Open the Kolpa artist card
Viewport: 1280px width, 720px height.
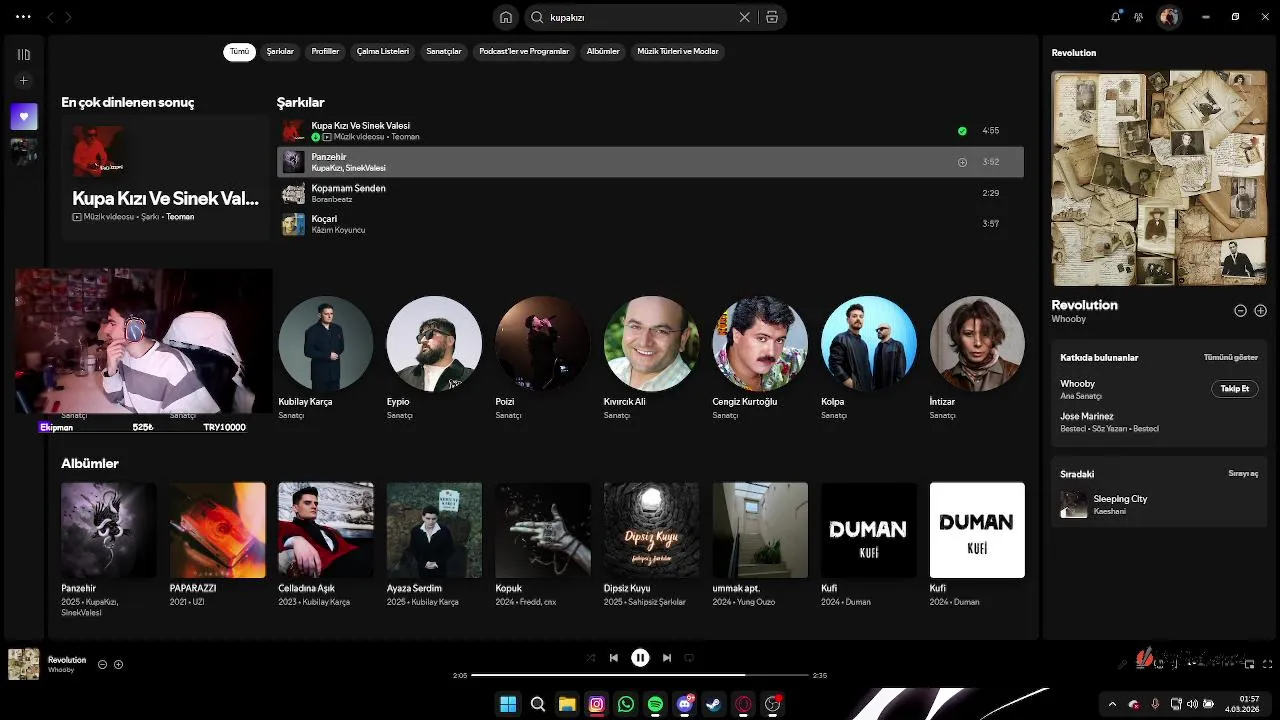(x=868, y=358)
